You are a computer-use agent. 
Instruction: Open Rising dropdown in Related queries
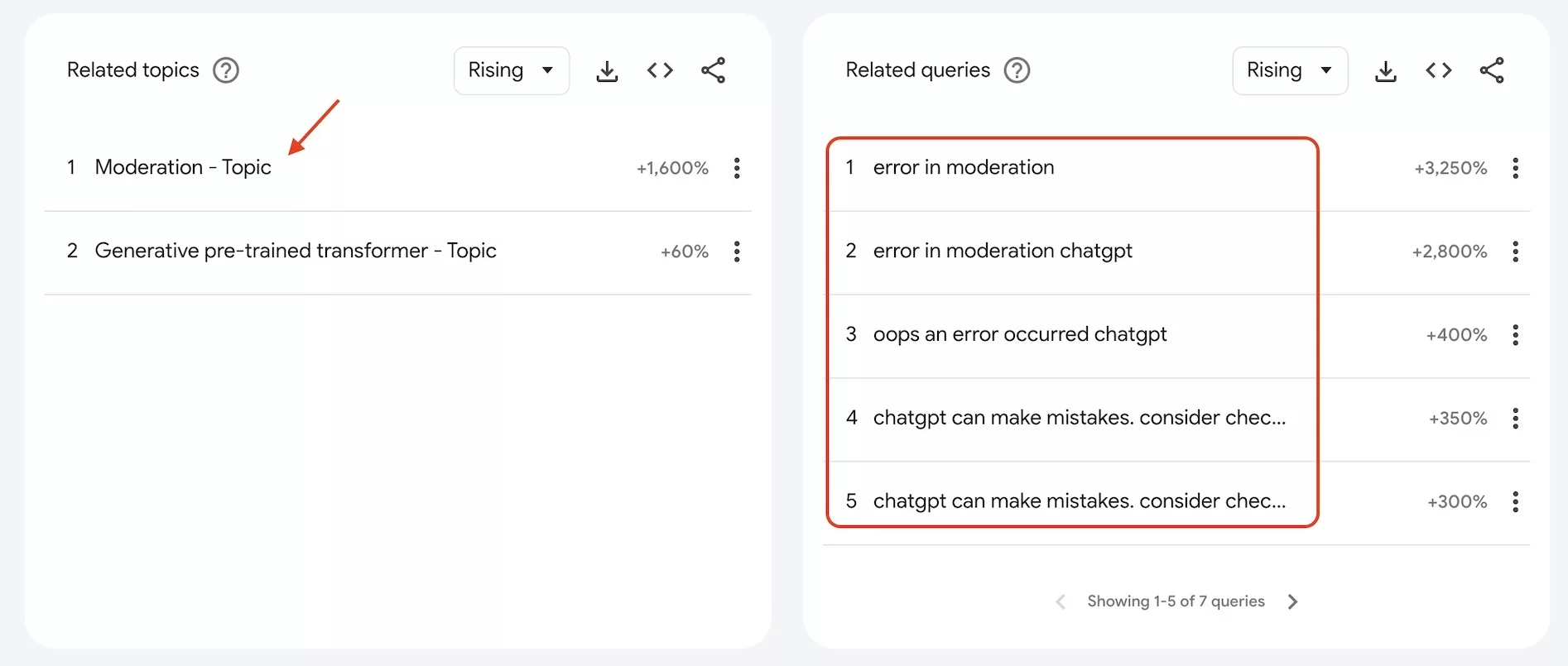pos(1289,71)
